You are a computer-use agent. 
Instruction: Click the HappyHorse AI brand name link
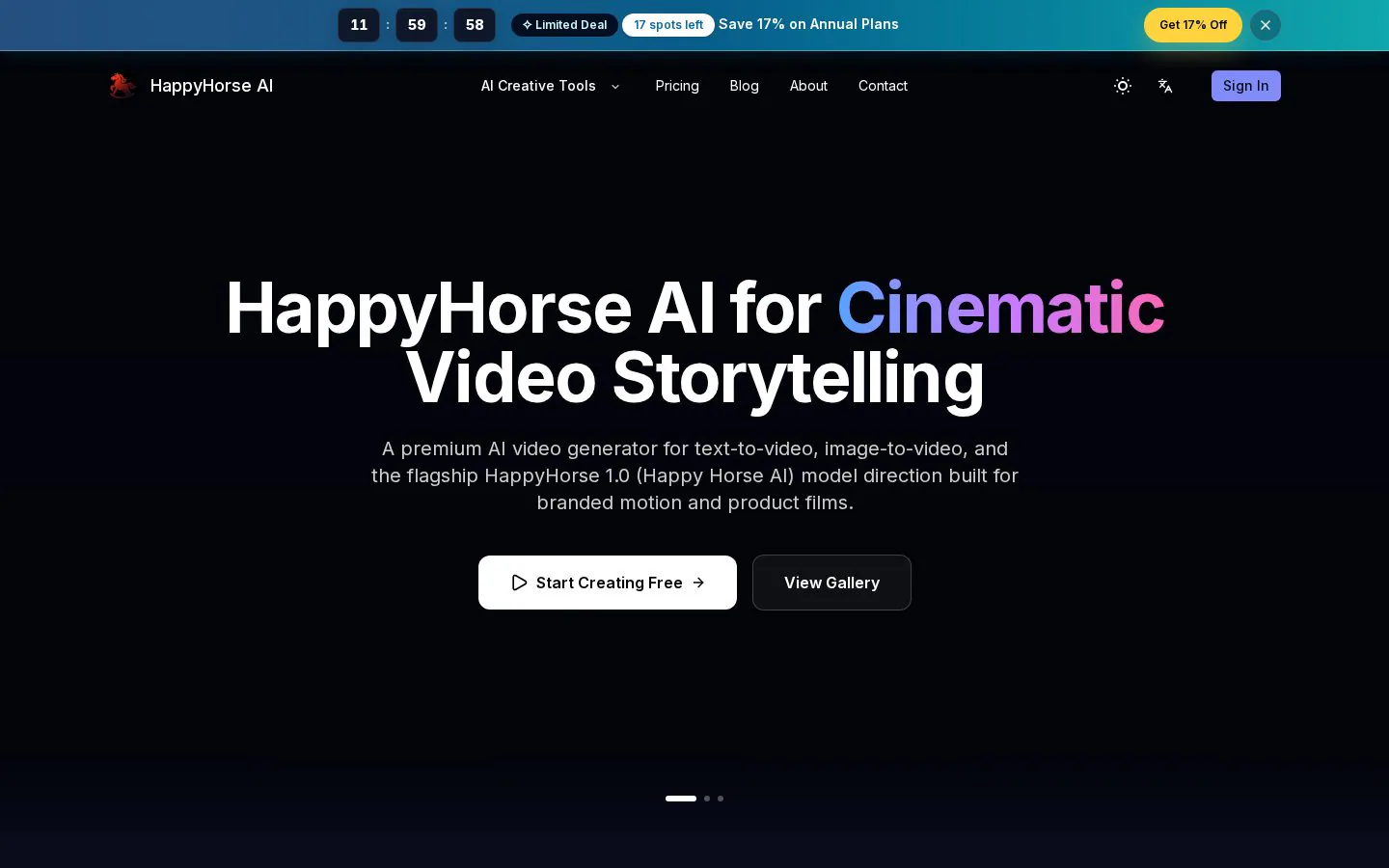tap(211, 86)
